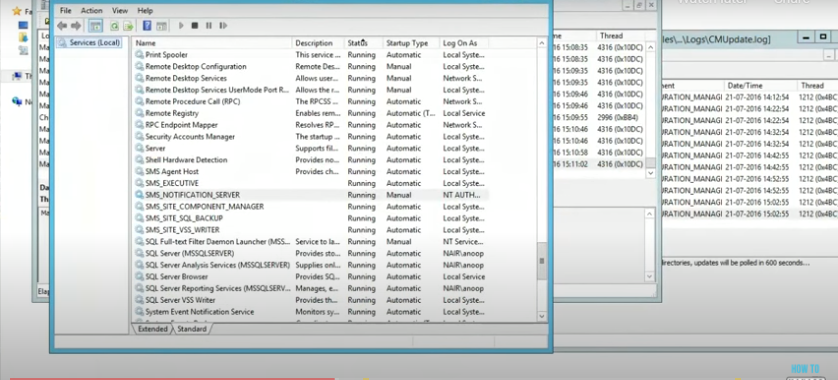Click the services list scrollbar down arrow
This screenshot has height=380, width=838.
pos(542,316)
